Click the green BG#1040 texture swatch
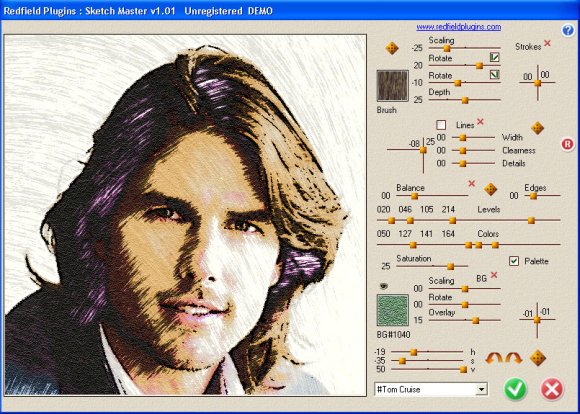 [x=392, y=310]
